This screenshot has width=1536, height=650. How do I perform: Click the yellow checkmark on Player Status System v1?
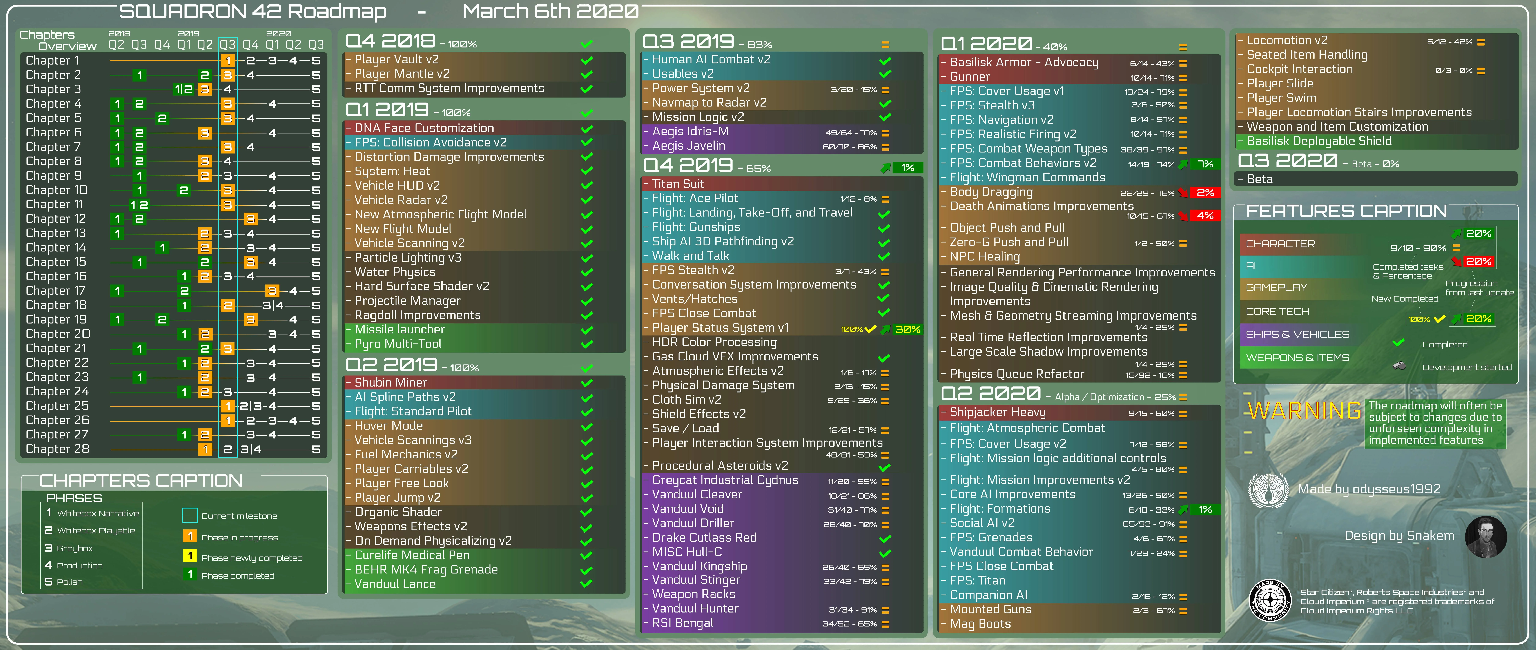click(x=870, y=329)
